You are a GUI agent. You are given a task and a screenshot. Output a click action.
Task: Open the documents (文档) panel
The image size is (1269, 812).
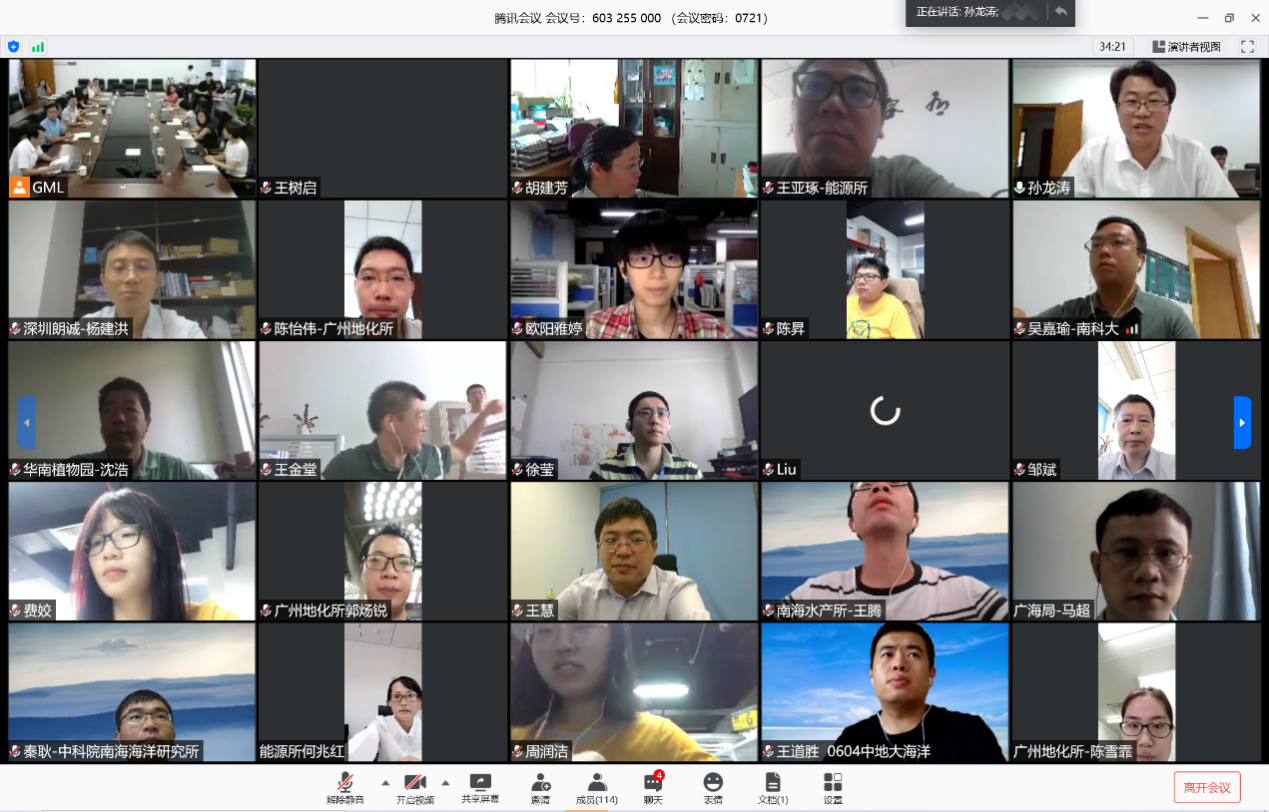point(772,787)
